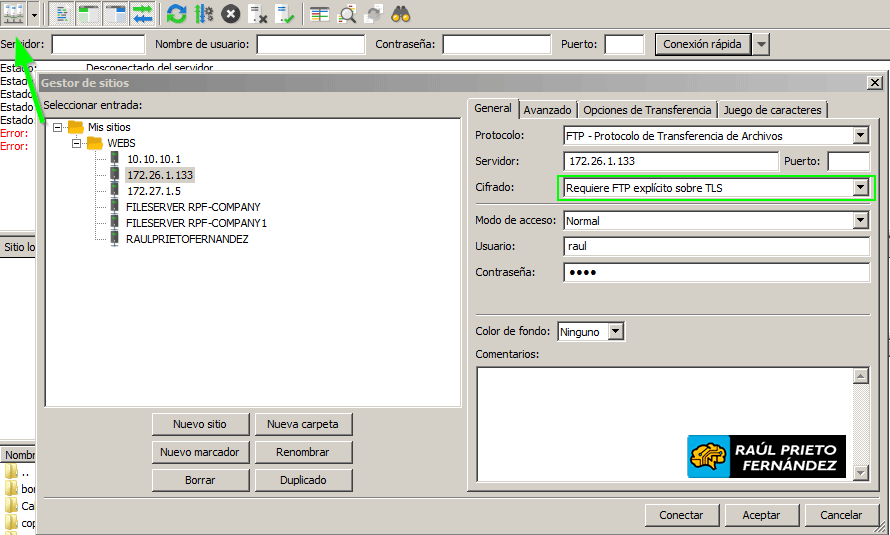Click the disconnect from server icon
This screenshot has height=535, width=890.
(258, 14)
